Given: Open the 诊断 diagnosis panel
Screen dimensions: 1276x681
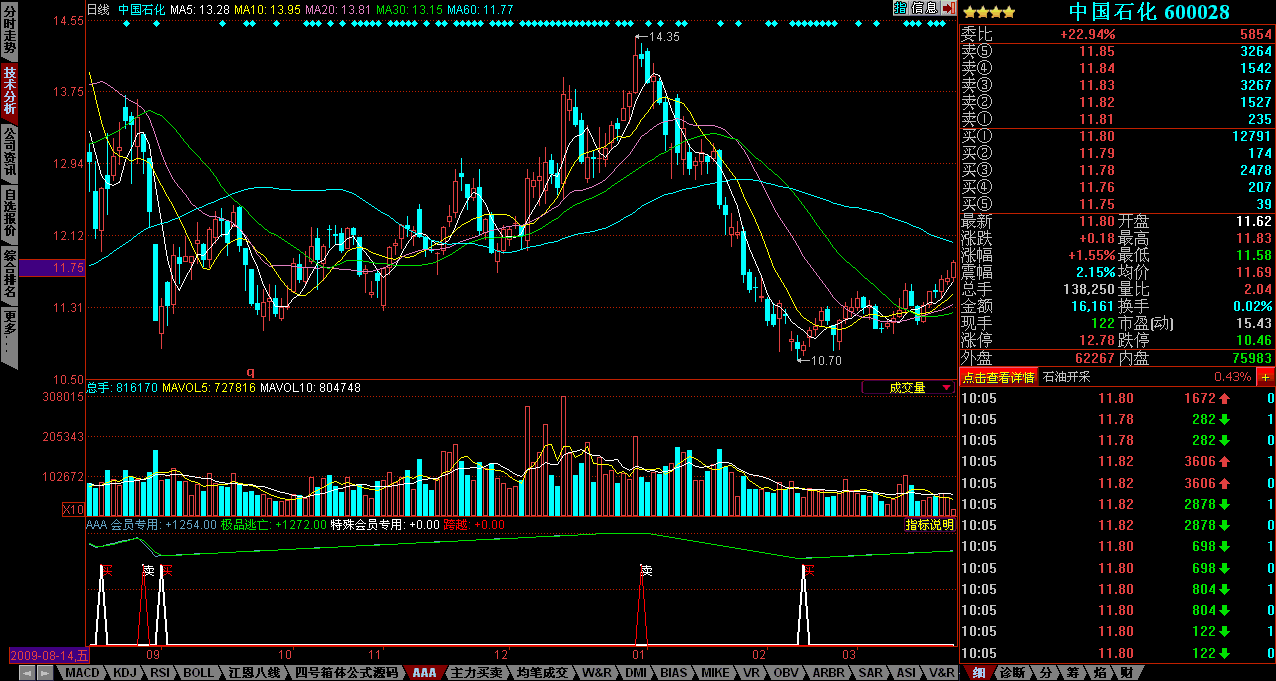Looking at the screenshot, I should click(x=1012, y=673).
